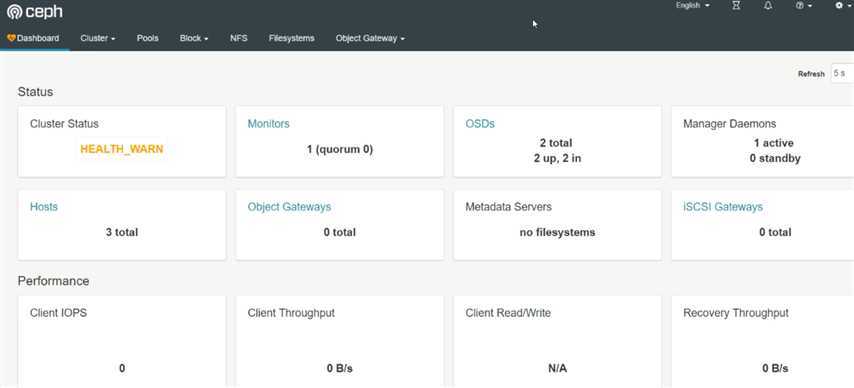Open the task manager hourglass icon
This screenshot has width=854, height=388.
point(736,5)
